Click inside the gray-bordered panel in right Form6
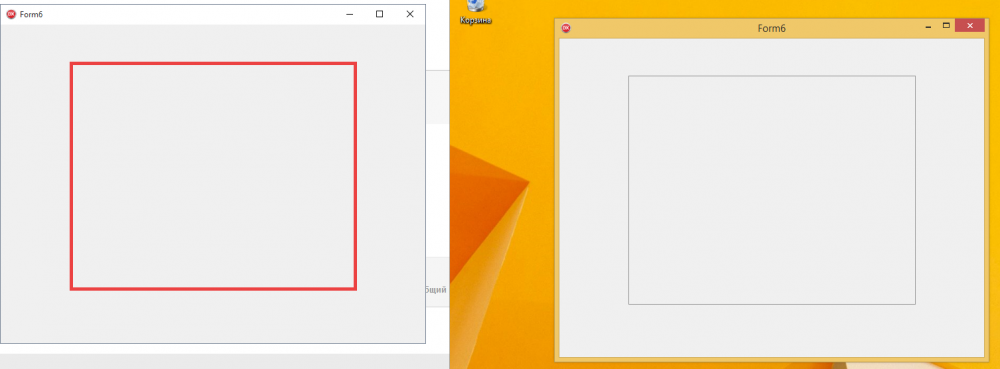The height and width of the screenshot is (369, 1000). pyautogui.click(x=772, y=190)
